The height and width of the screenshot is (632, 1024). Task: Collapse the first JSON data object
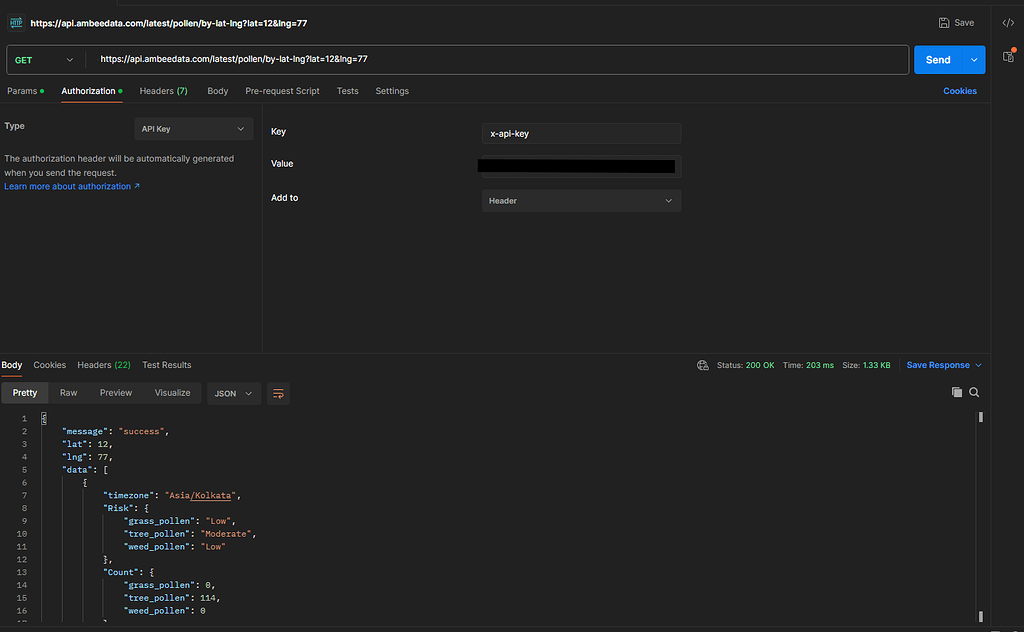point(85,482)
